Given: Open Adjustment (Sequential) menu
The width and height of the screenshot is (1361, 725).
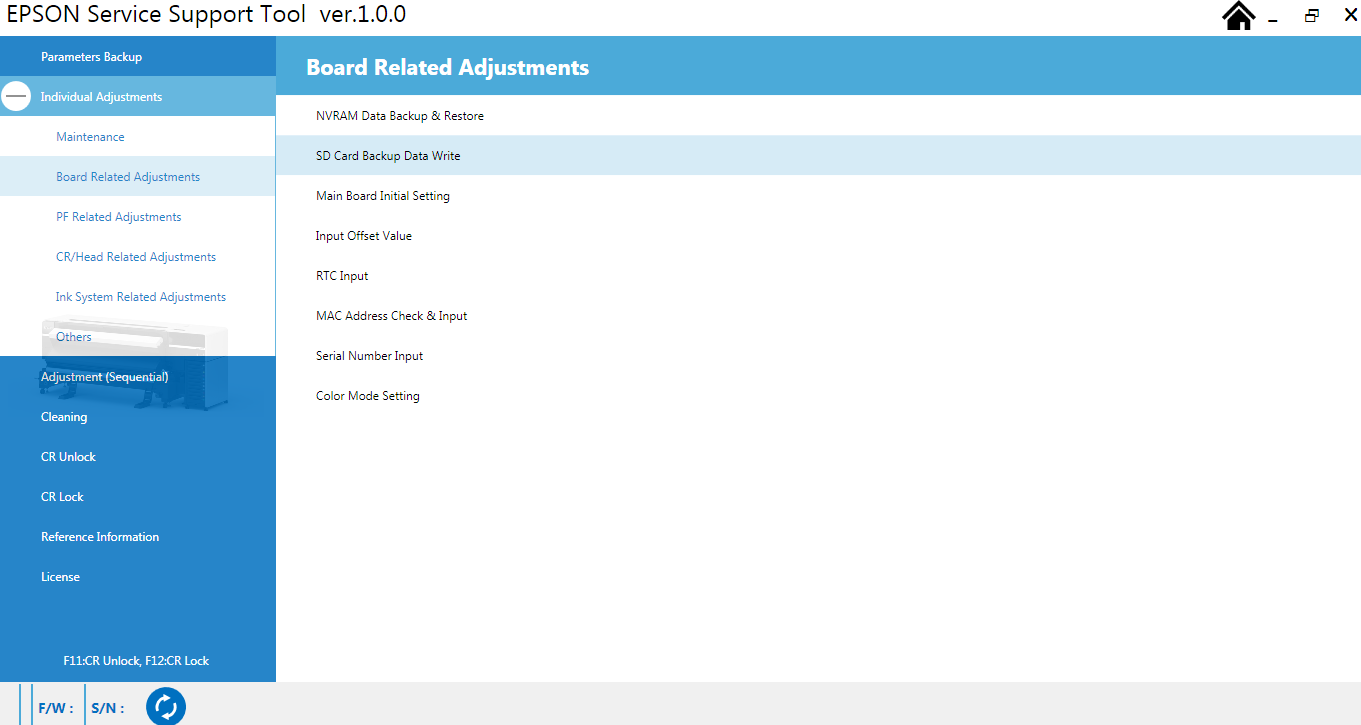Looking at the screenshot, I should coord(104,377).
